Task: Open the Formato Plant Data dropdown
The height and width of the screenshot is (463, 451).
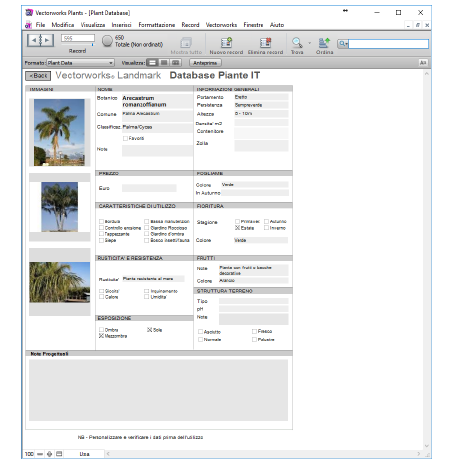Action: pyautogui.click(x=80, y=63)
